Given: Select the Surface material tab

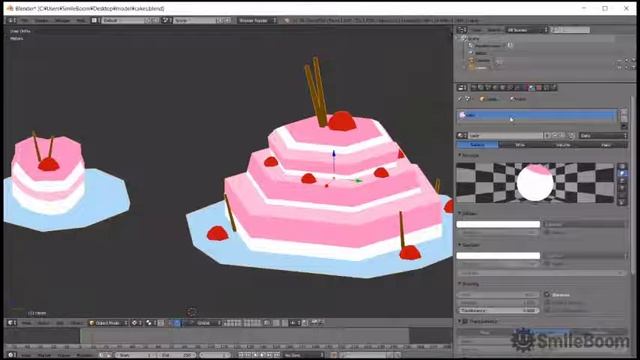Looking at the screenshot, I should point(477,145).
